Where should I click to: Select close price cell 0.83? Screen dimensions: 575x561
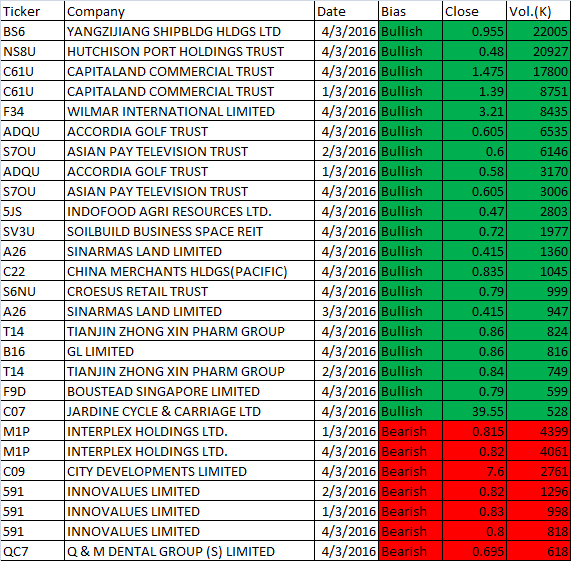click(x=475, y=511)
